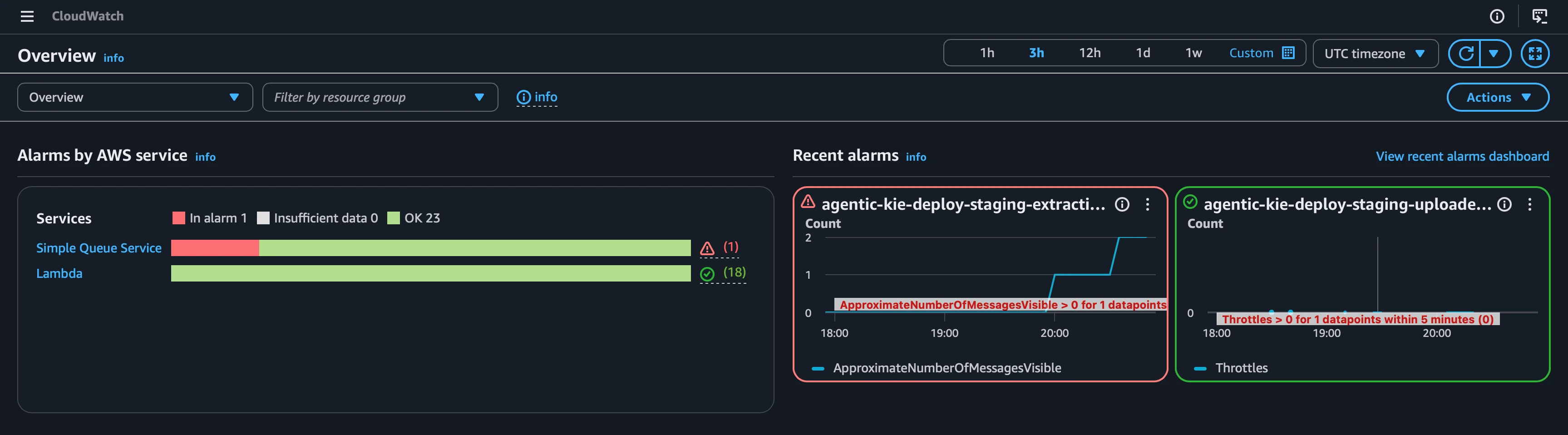Viewport: 1568px width, 435px height.
Task: Select the 3h time range
Action: click(x=1036, y=53)
